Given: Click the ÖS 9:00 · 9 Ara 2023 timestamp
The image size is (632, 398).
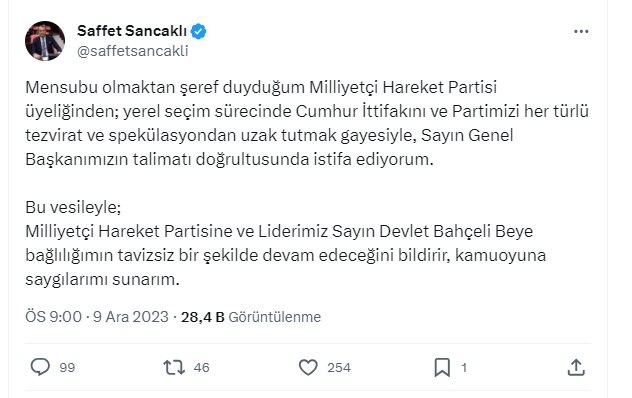Looking at the screenshot, I should click(97, 317).
